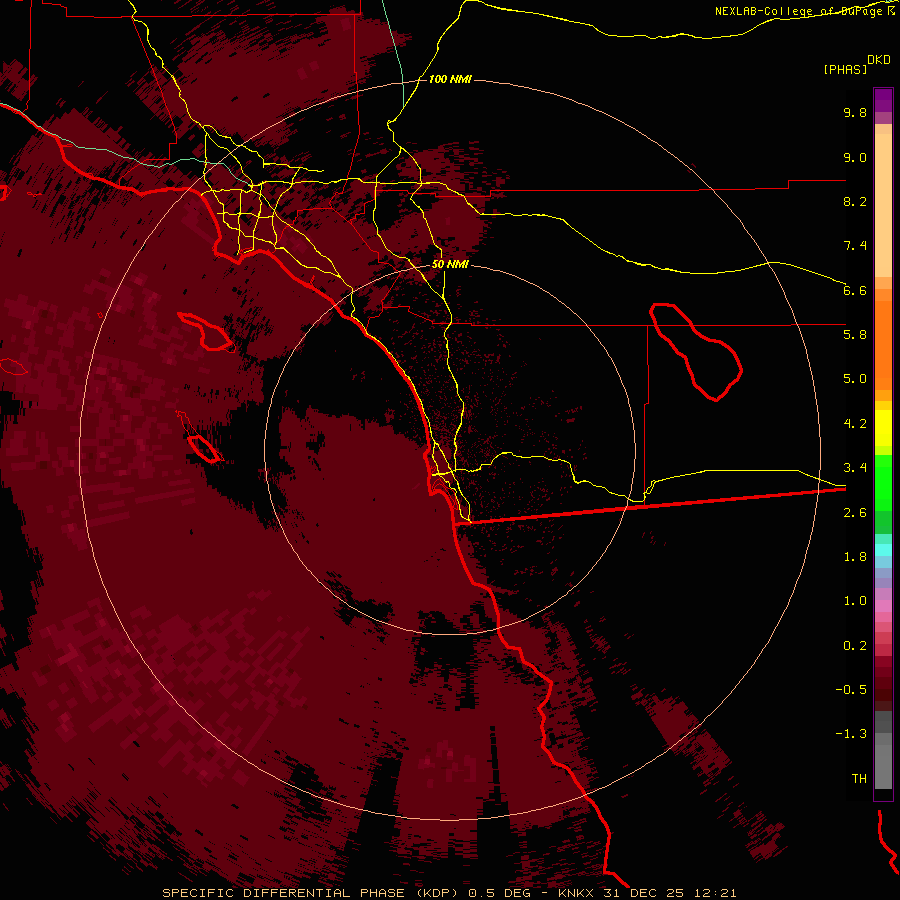
Task: Click the cyan band on the color scale
Action: (x=883, y=550)
